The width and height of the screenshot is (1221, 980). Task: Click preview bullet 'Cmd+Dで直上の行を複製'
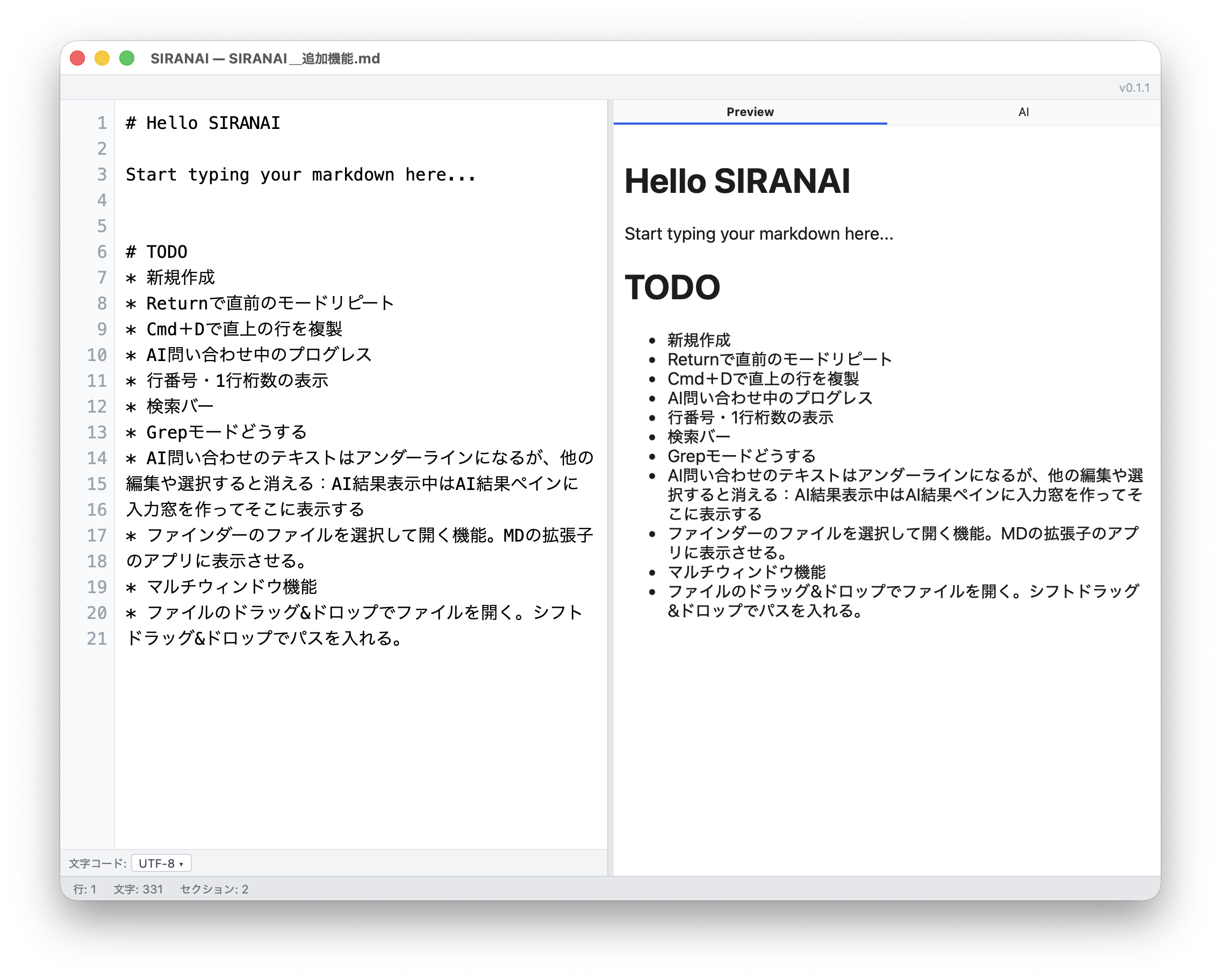coord(764,378)
